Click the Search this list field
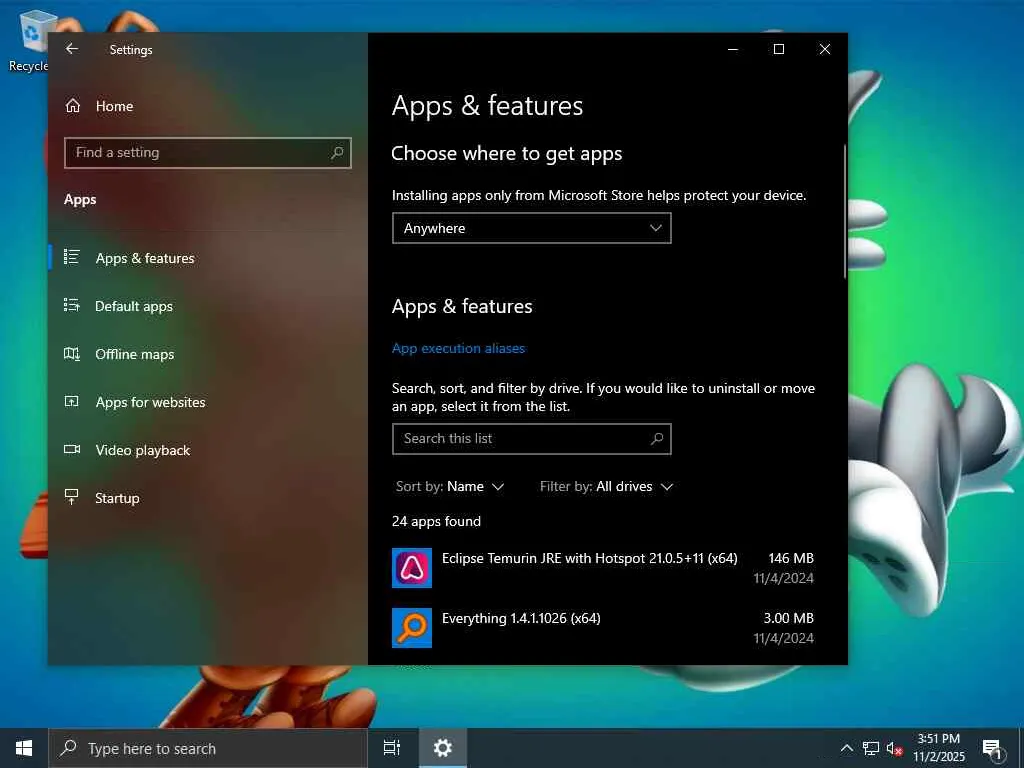Viewport: 1024px width, 768px height. [532, 439]
